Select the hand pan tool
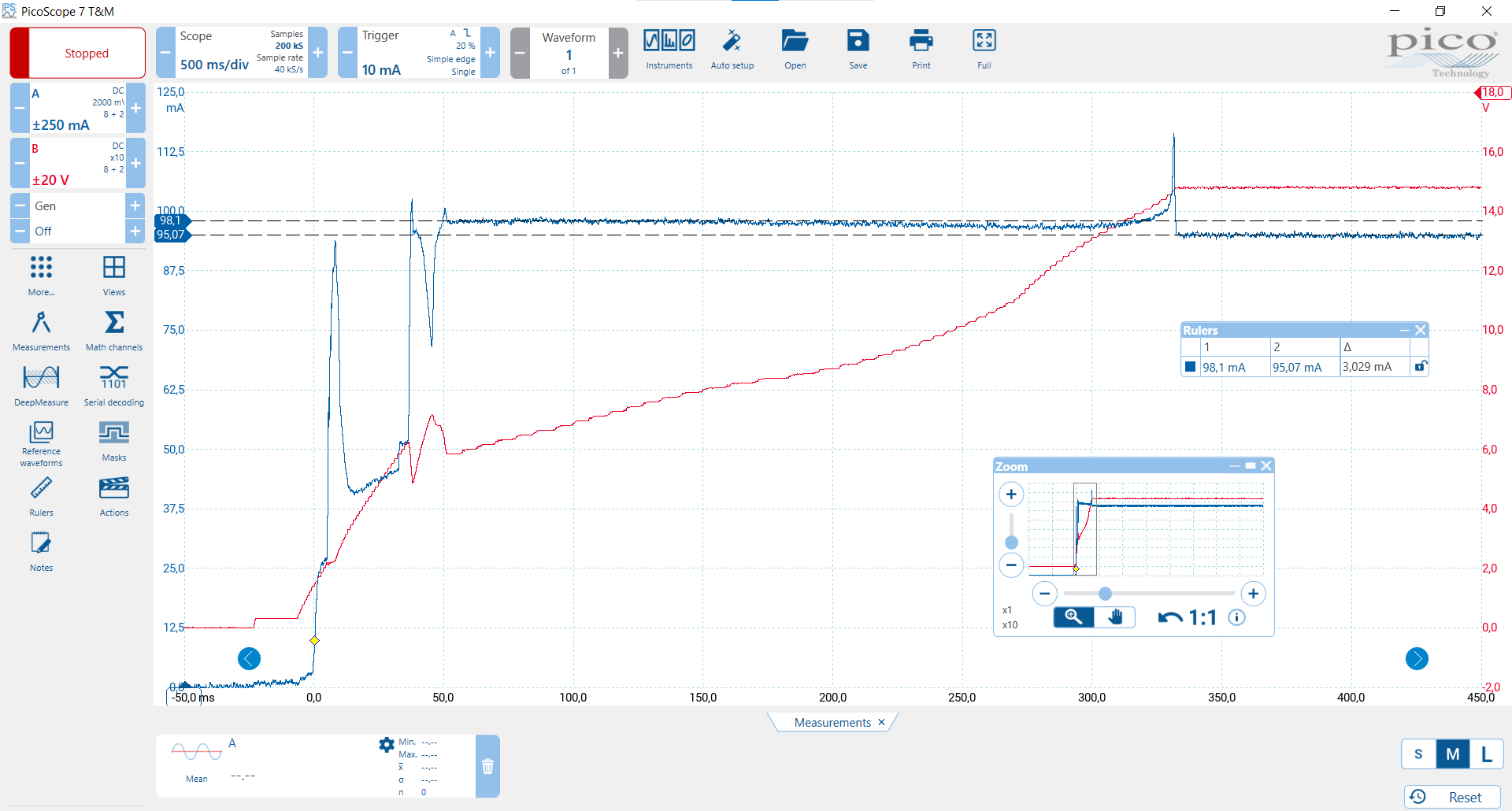The height and width of the screenshot is (811, 1512). pyautogui.click(x=1114, y=617)
